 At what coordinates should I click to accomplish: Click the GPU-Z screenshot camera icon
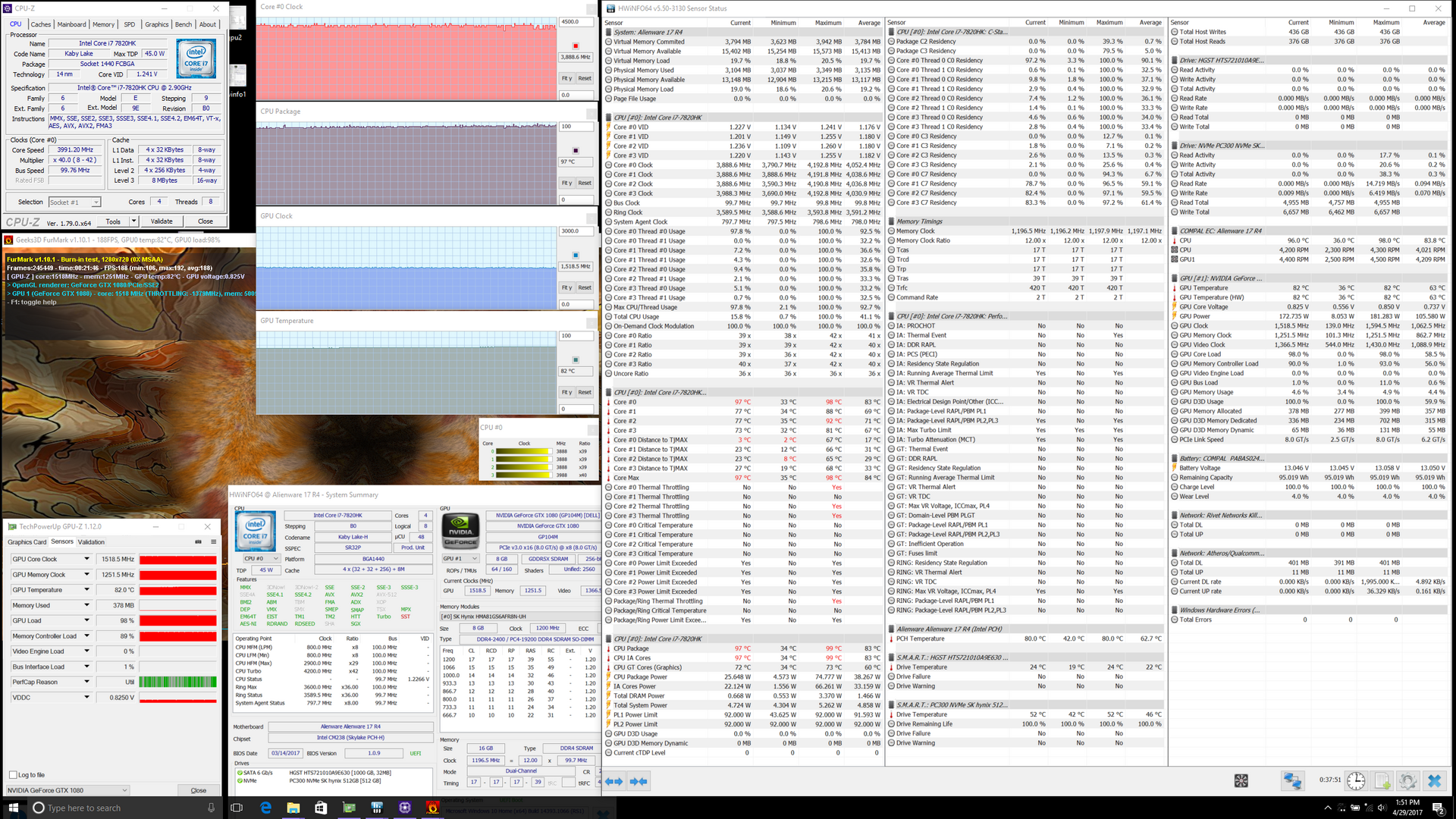(198, 541)
